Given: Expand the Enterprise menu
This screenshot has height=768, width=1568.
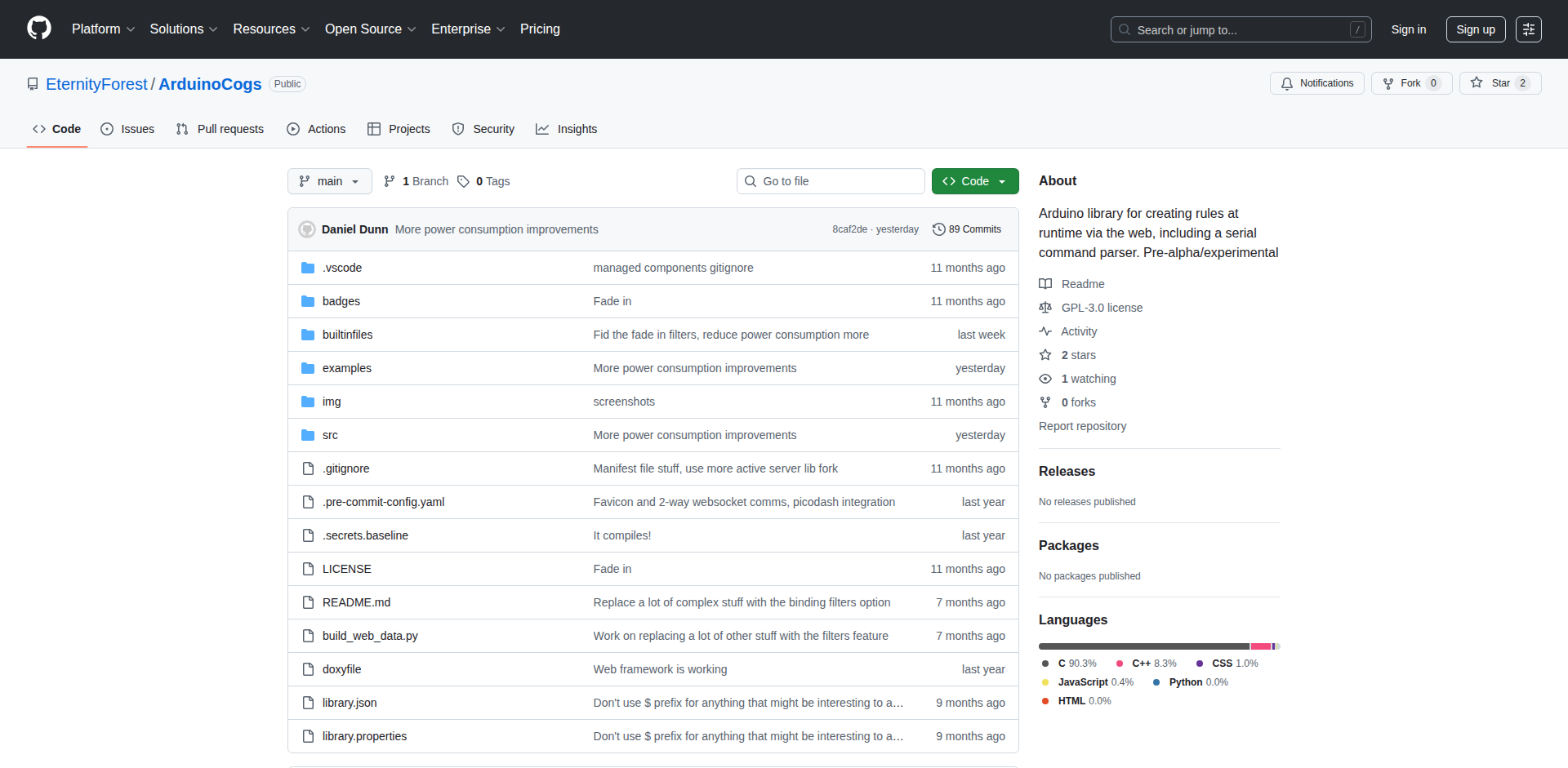Looking at the screenshot, I should click(468, 29).
